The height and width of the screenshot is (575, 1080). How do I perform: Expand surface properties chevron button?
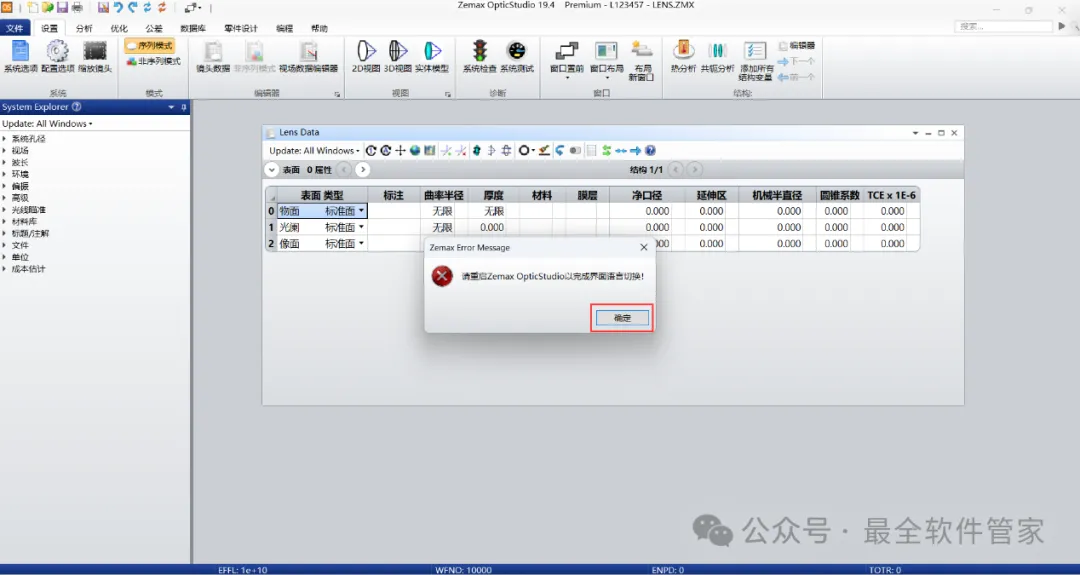point(271,169)
